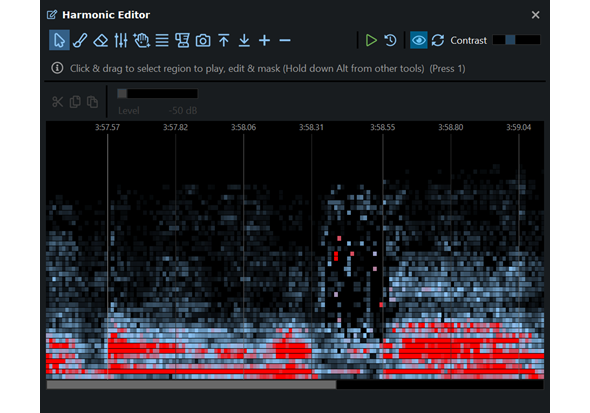
Task: Click the upward arrow shift icon
Action: click(224, 40)
